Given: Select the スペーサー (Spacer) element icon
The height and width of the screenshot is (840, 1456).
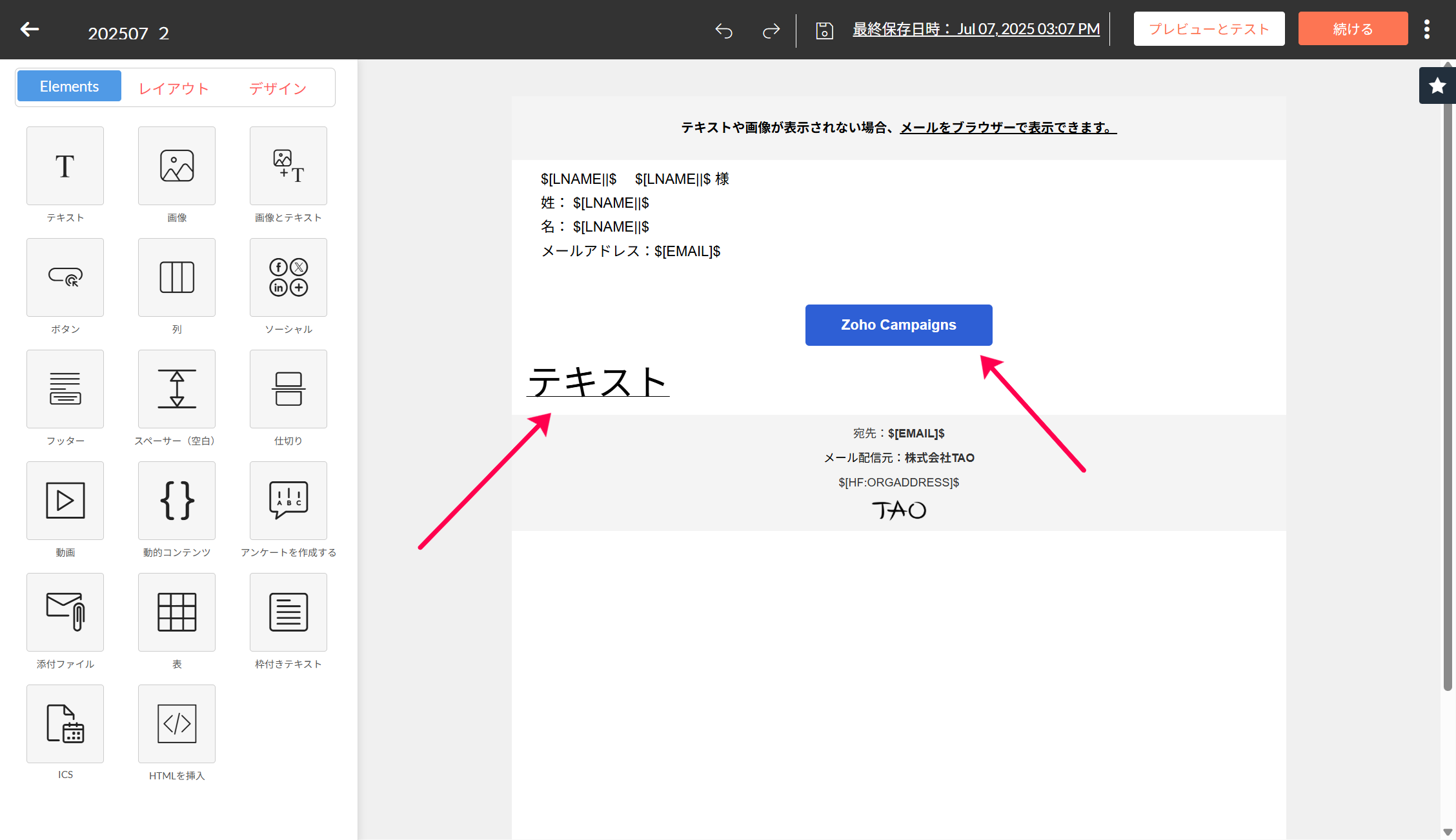Looking at the screenshot, I should pos(177,389).
